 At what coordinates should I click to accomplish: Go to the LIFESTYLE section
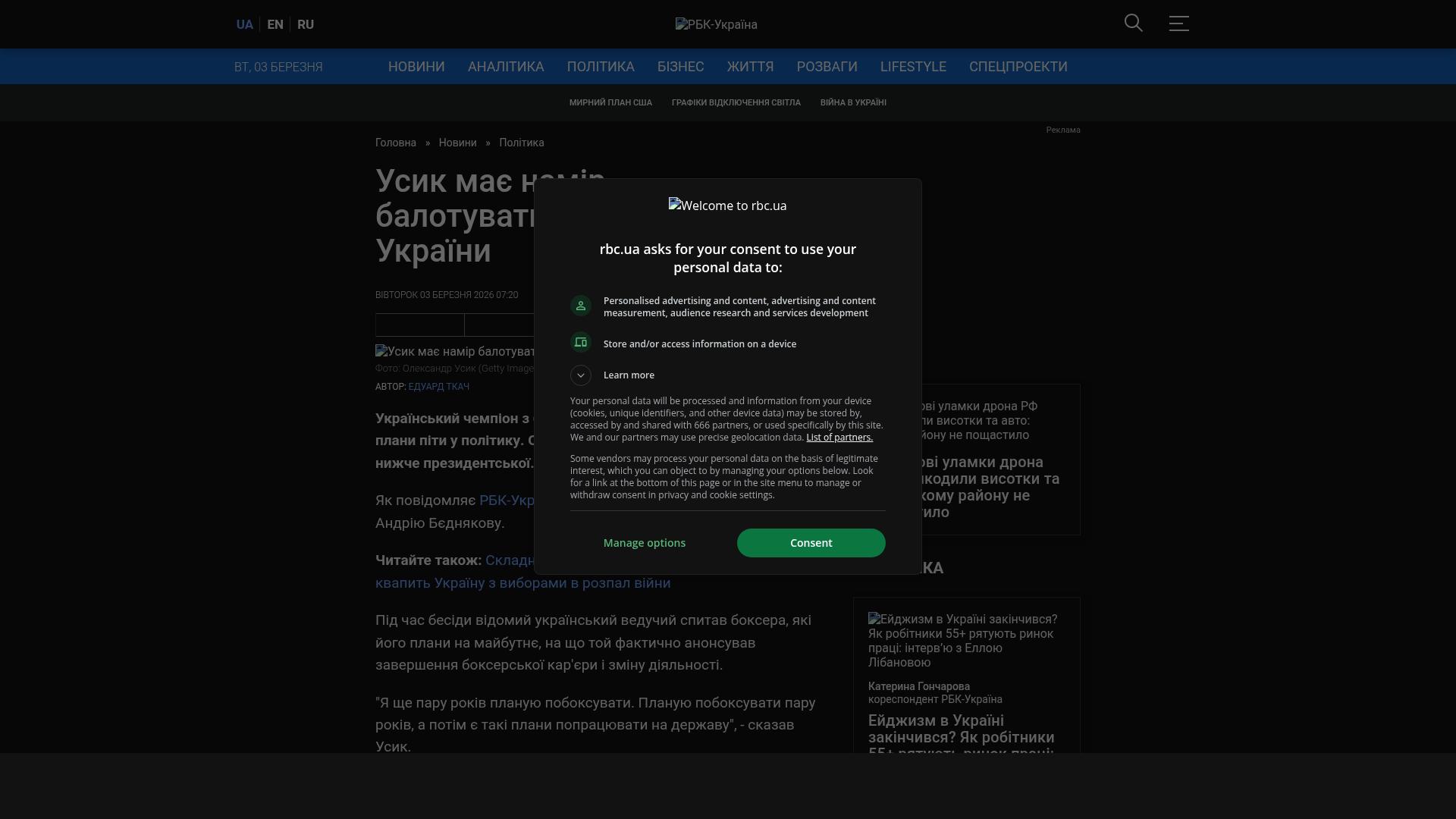pos(913,67)
